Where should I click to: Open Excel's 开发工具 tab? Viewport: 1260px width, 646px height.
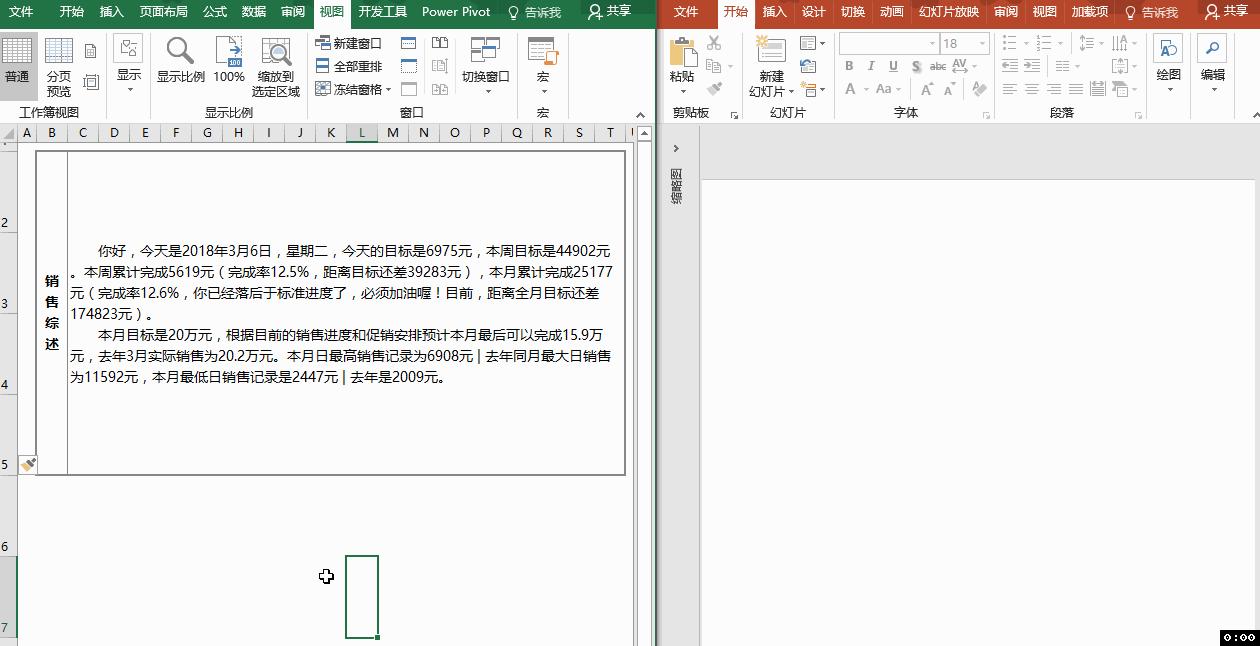pyautogui.click(x=383, y=12)
